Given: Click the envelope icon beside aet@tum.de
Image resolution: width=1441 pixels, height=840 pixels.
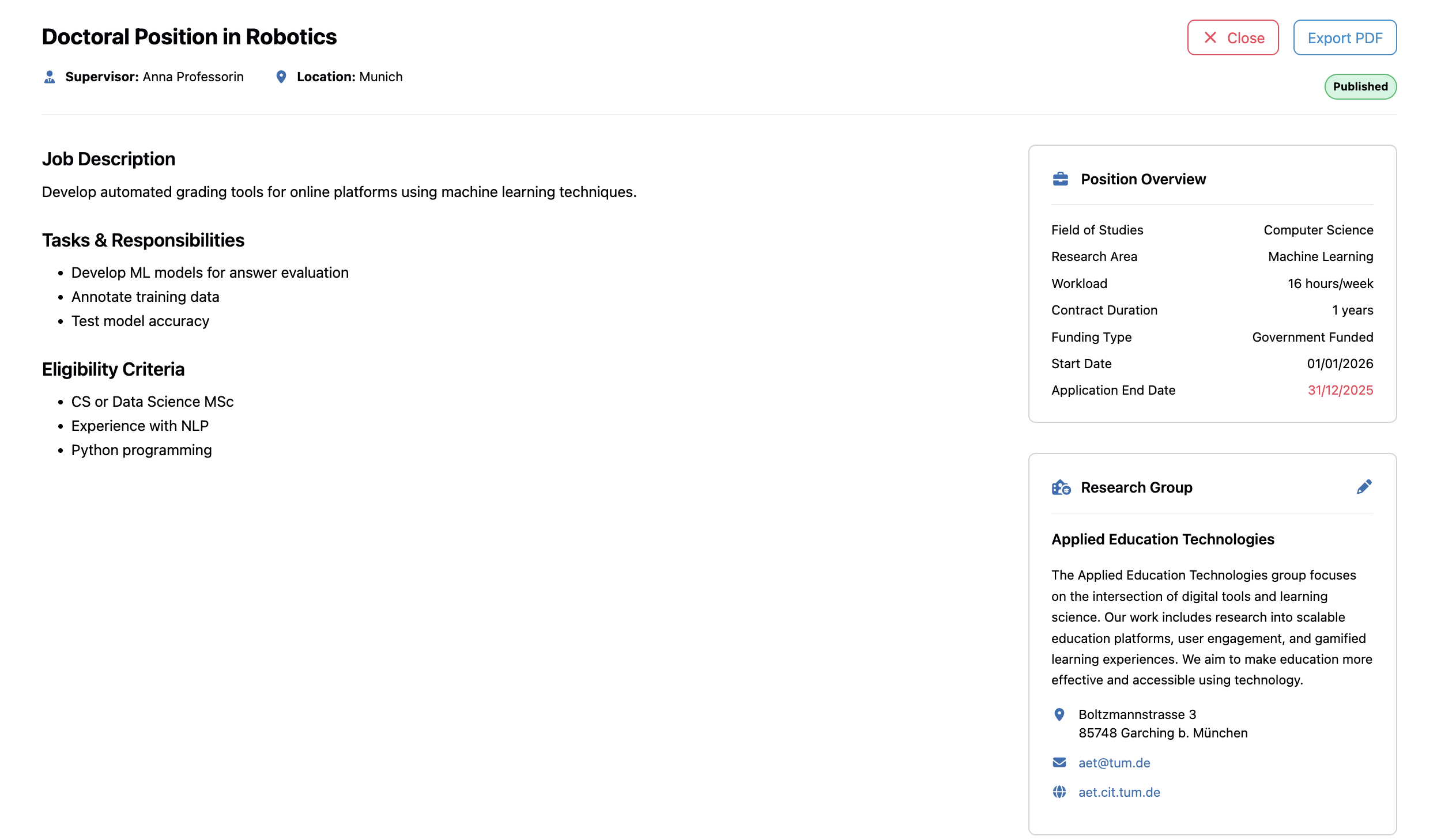Looking at the screenshot, I should (1059, 762).
